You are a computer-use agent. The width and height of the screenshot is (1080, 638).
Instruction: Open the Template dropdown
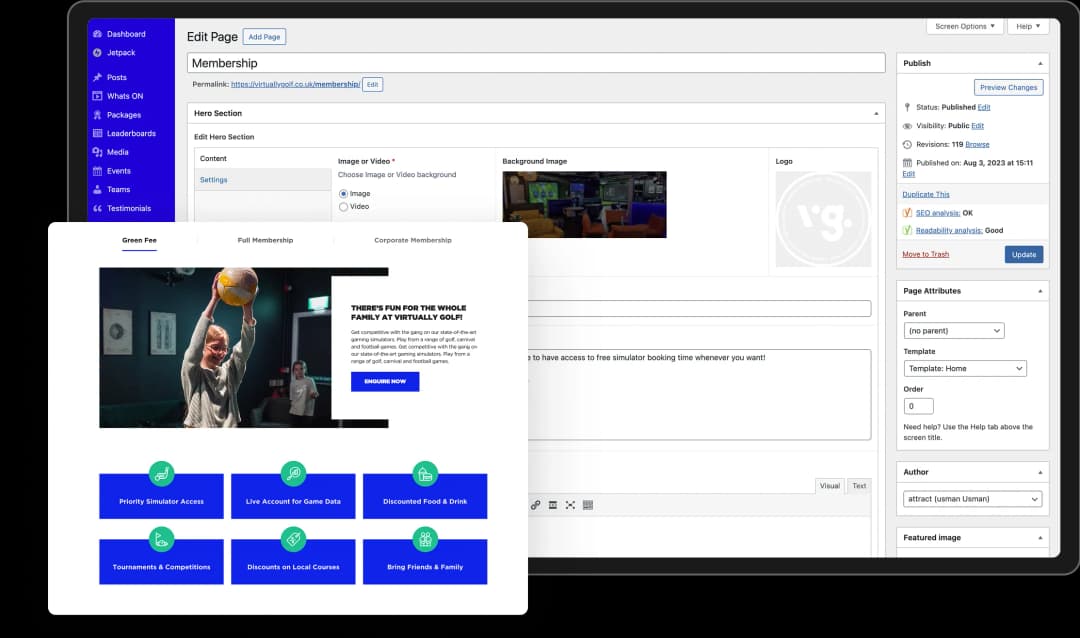[x=964, y=368]
